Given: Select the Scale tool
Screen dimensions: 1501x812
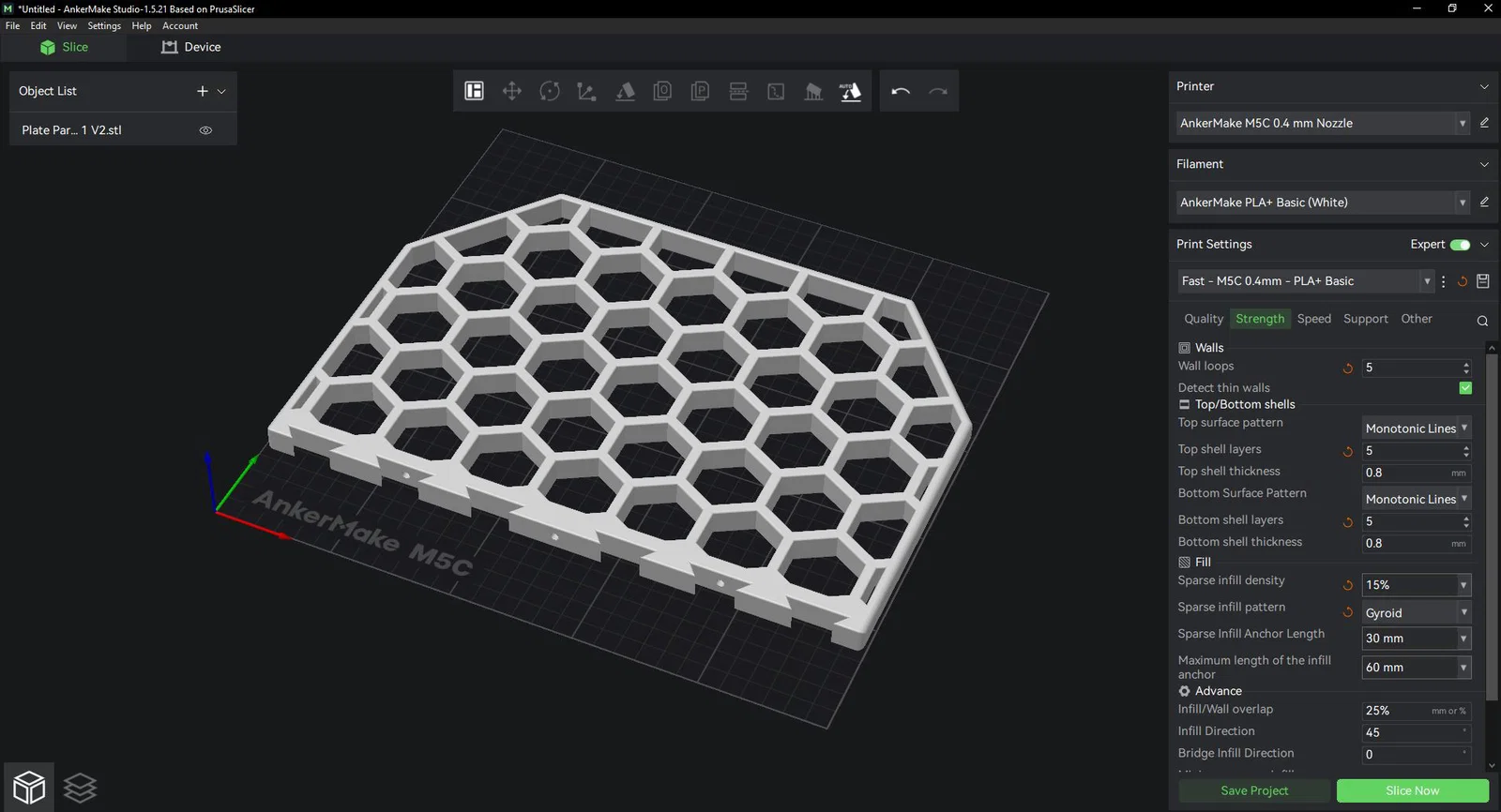Looking at the screenshot, I should (x=587, y=91).
